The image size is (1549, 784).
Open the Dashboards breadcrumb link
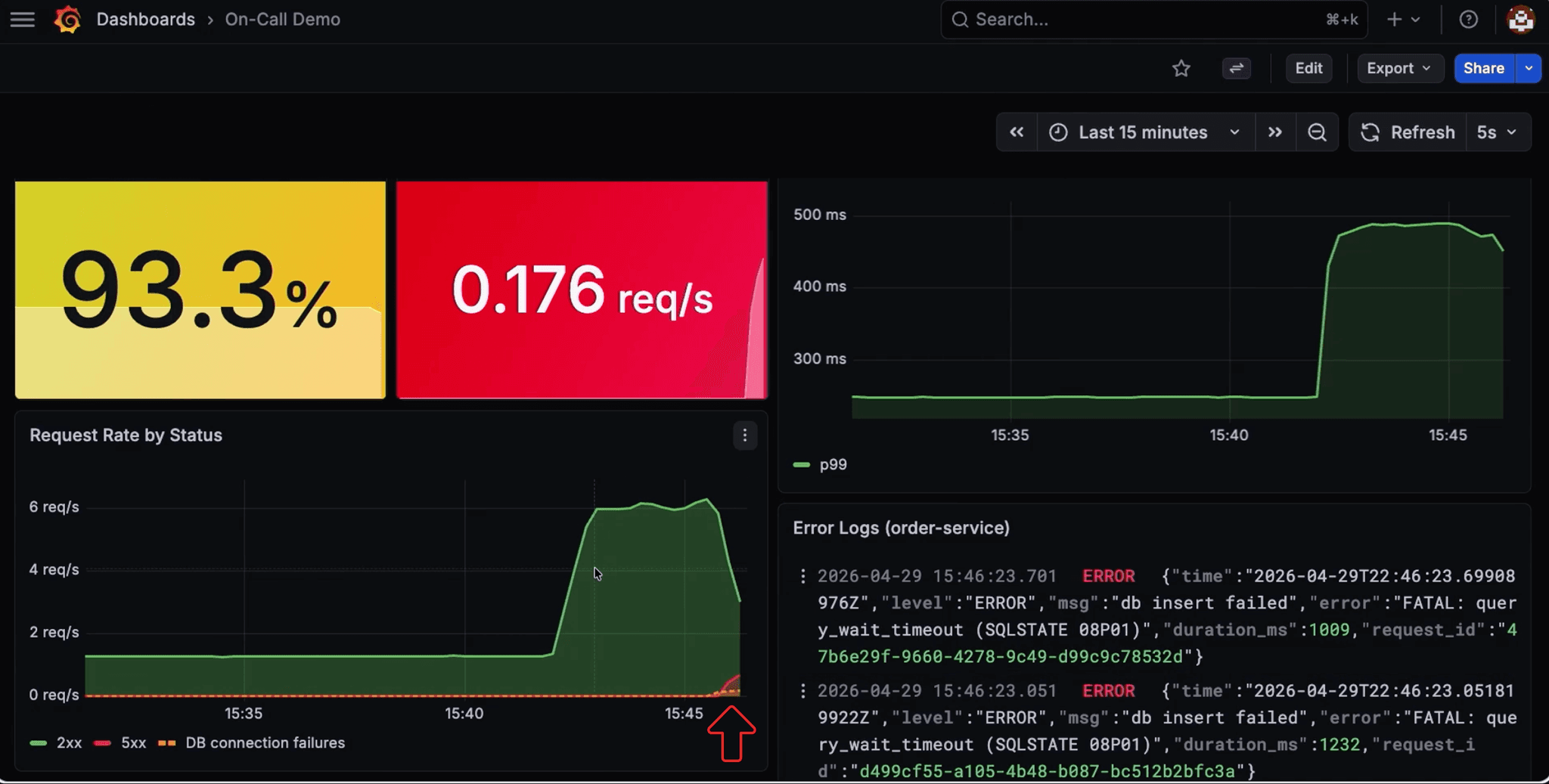coord(145,20)
